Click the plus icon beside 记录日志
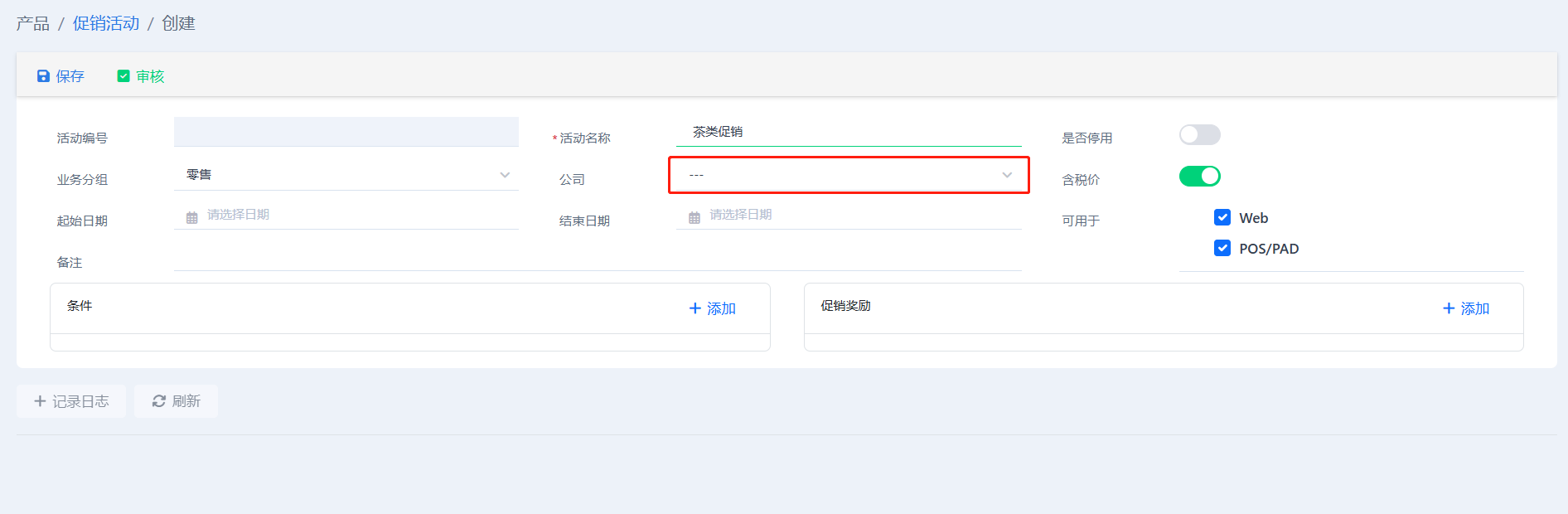The height and width of the screenshot is (514, 1568). 40,401
